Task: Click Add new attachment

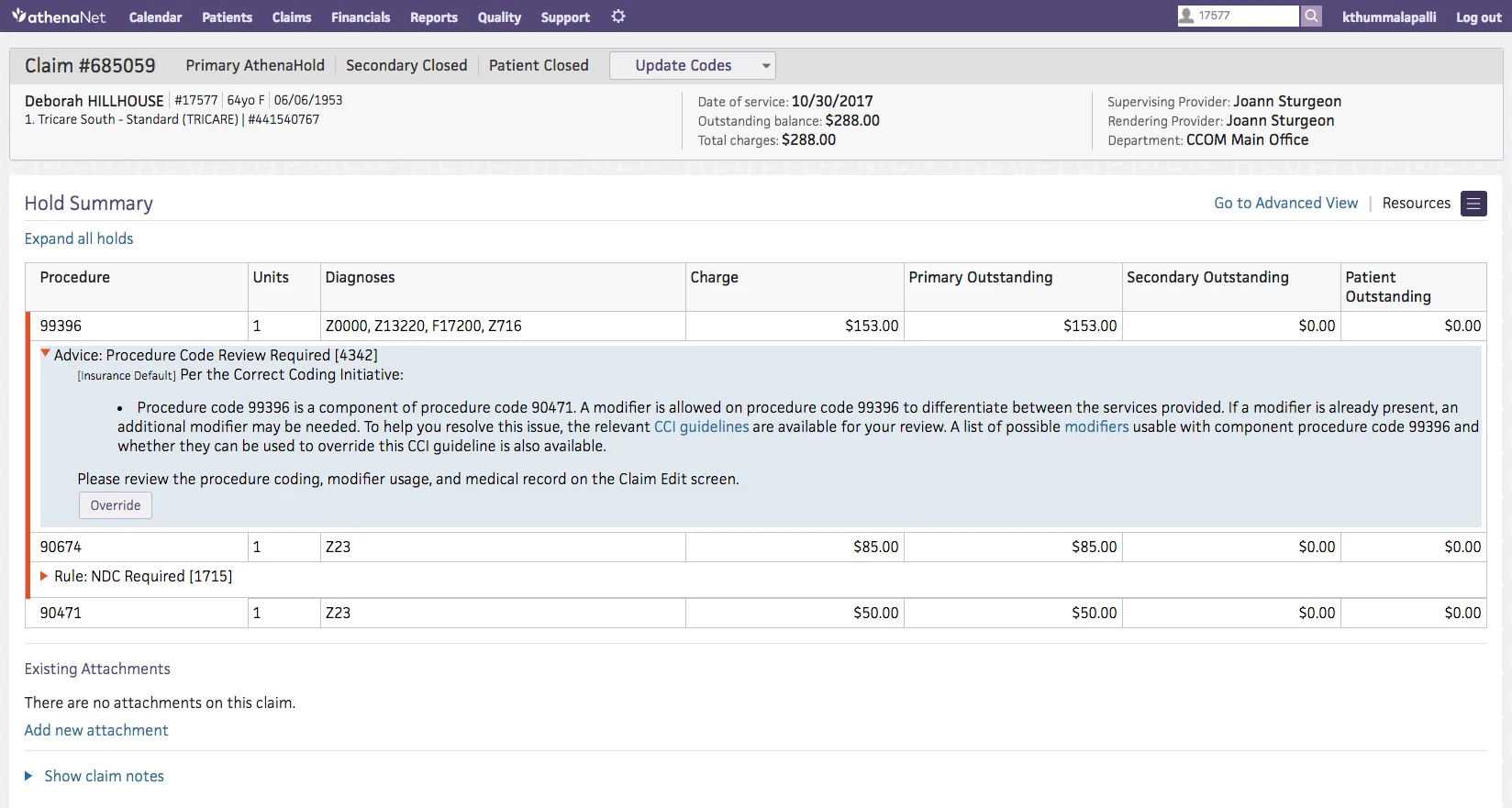Action: pos(96,730)
